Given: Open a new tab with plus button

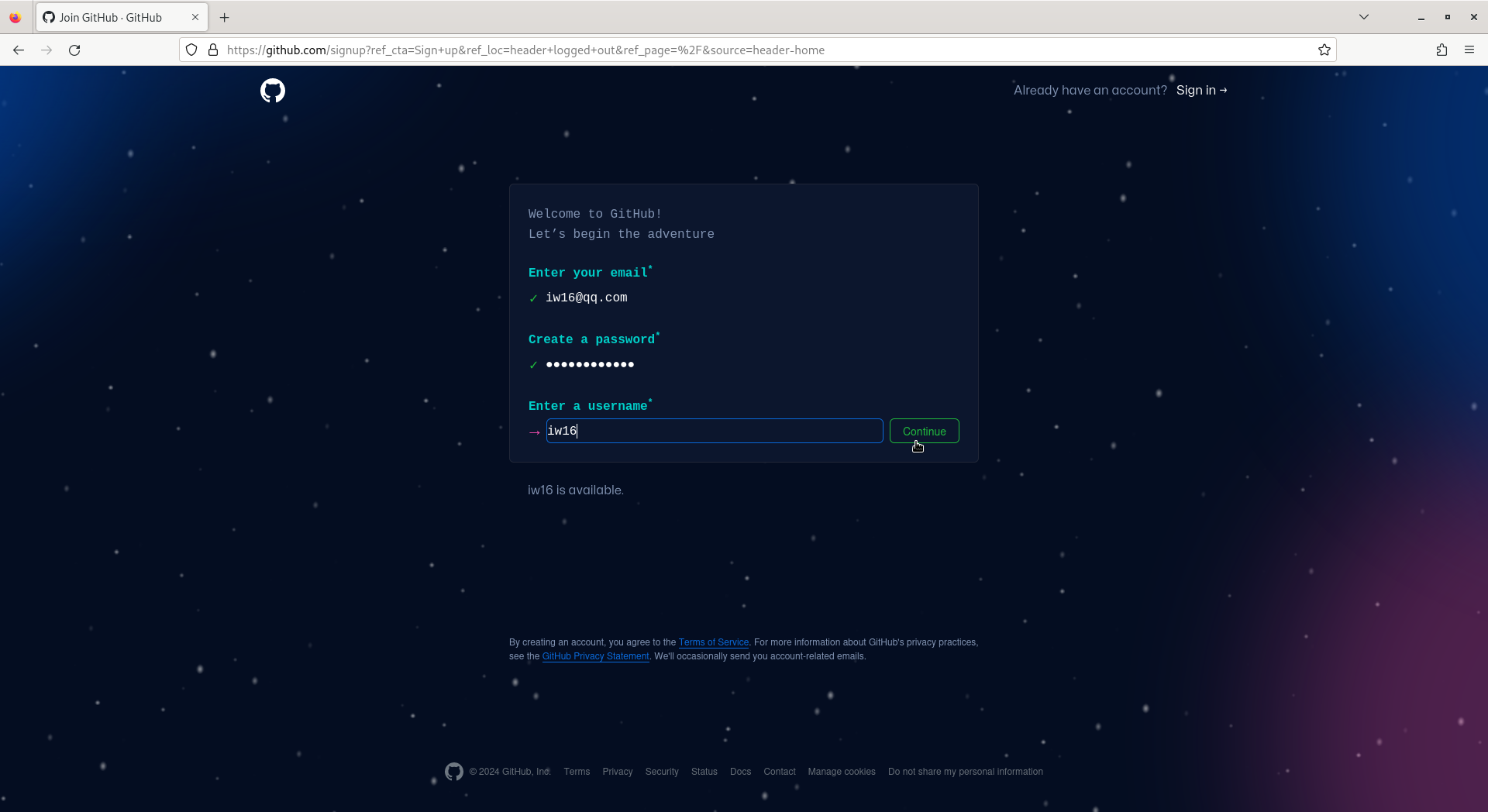Looking at the screenshot, I should 225,17.
